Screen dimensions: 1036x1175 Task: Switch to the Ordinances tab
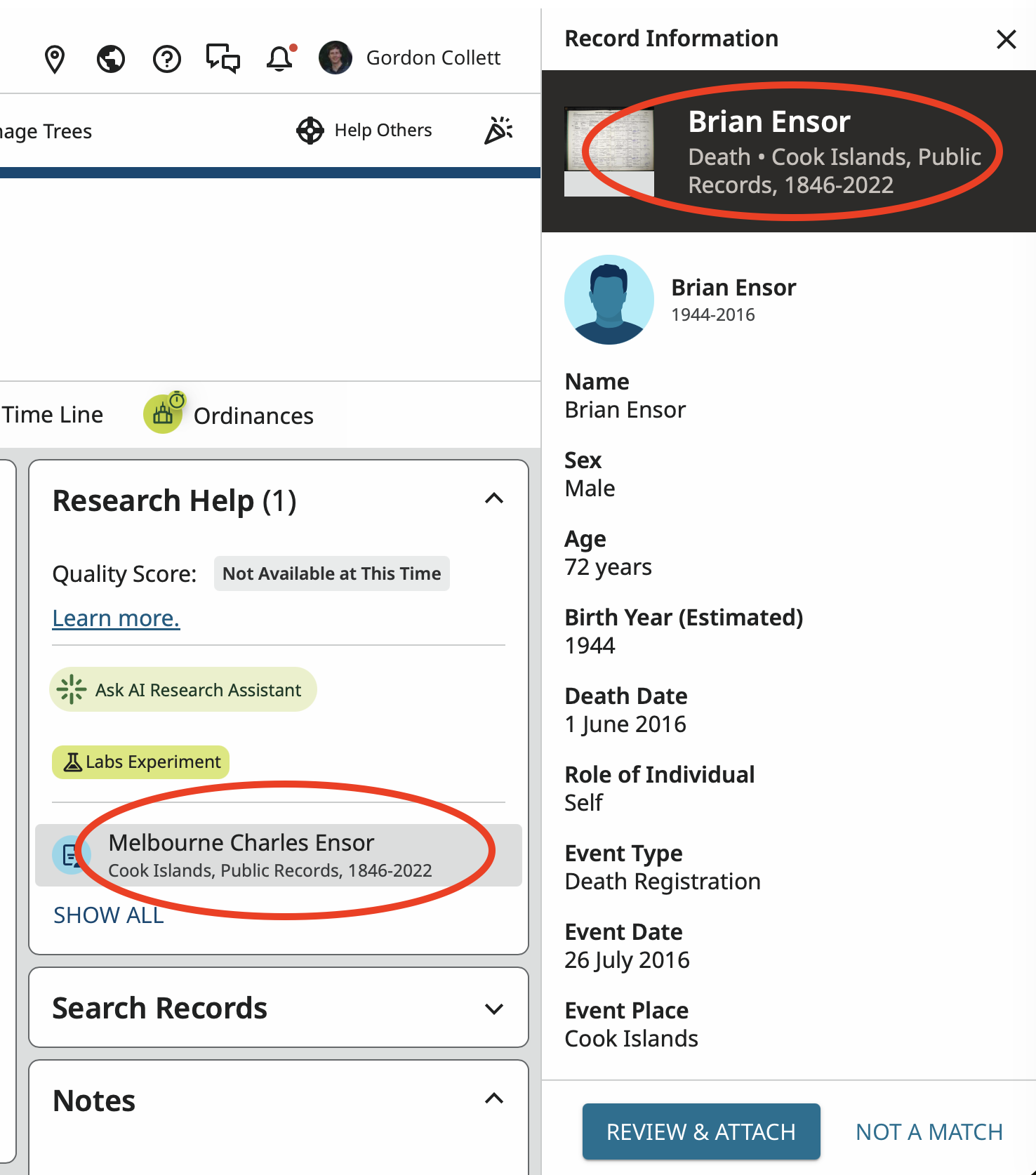pyautogui.click(x=229, y=415)
